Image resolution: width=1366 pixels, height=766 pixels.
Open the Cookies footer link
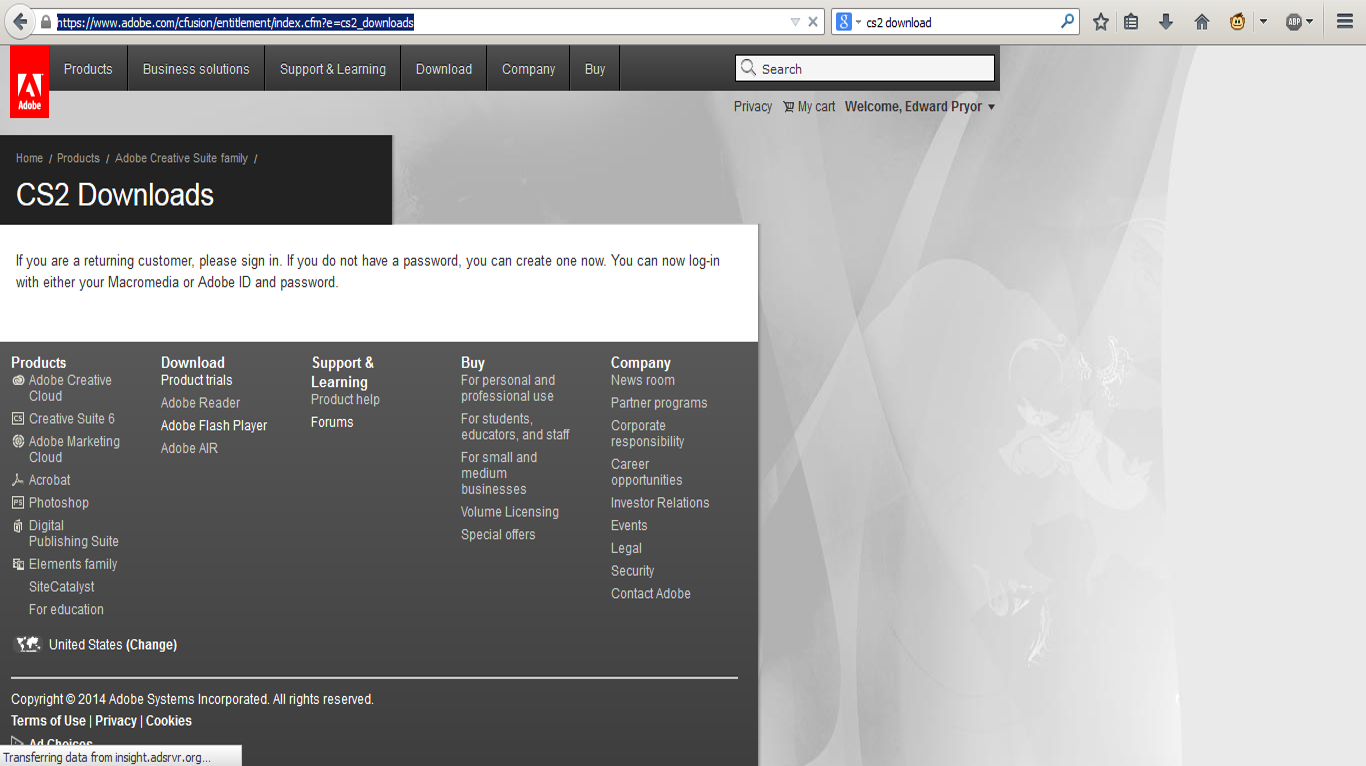tap(169, 721)
